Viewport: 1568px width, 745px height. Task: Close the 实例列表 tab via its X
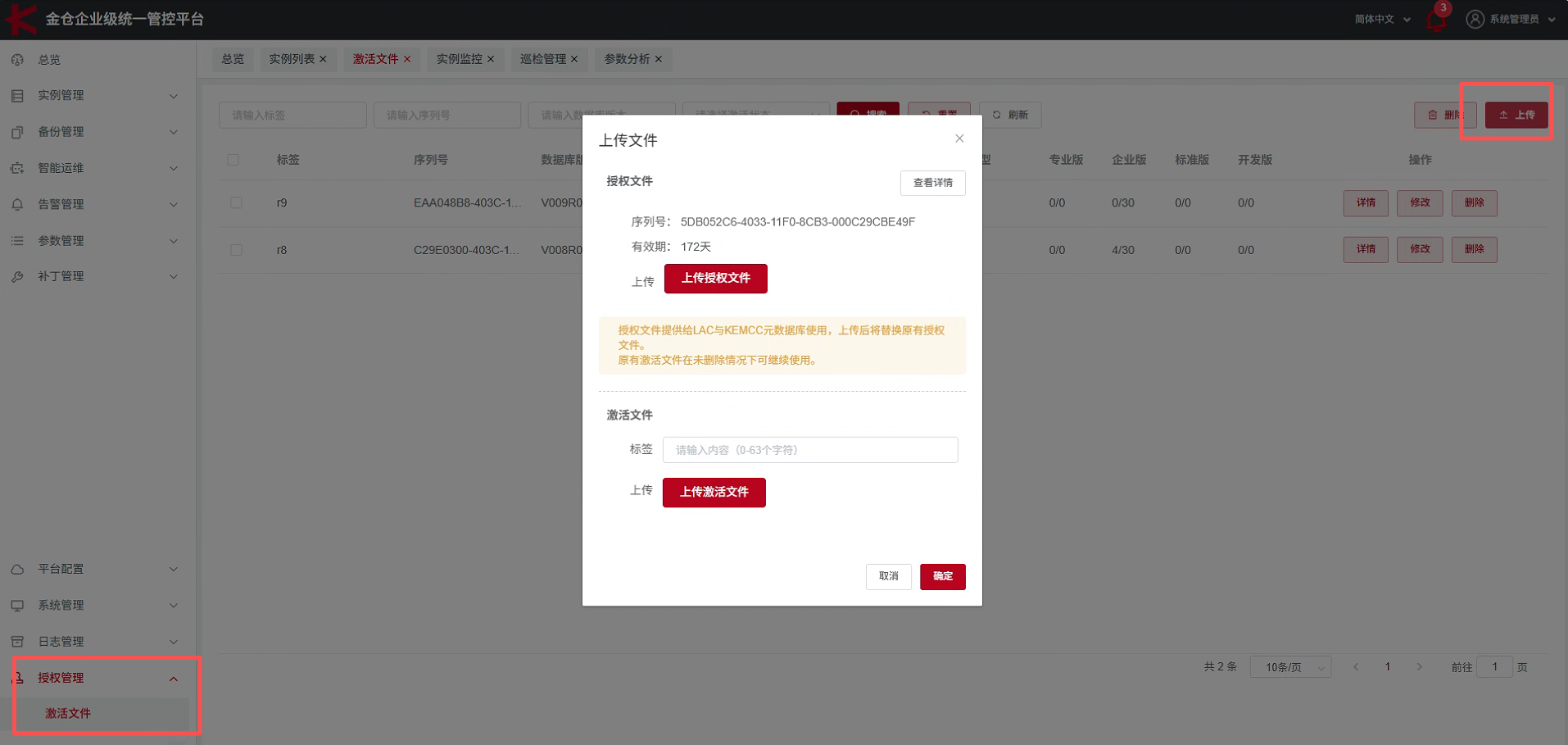(324, 59)
